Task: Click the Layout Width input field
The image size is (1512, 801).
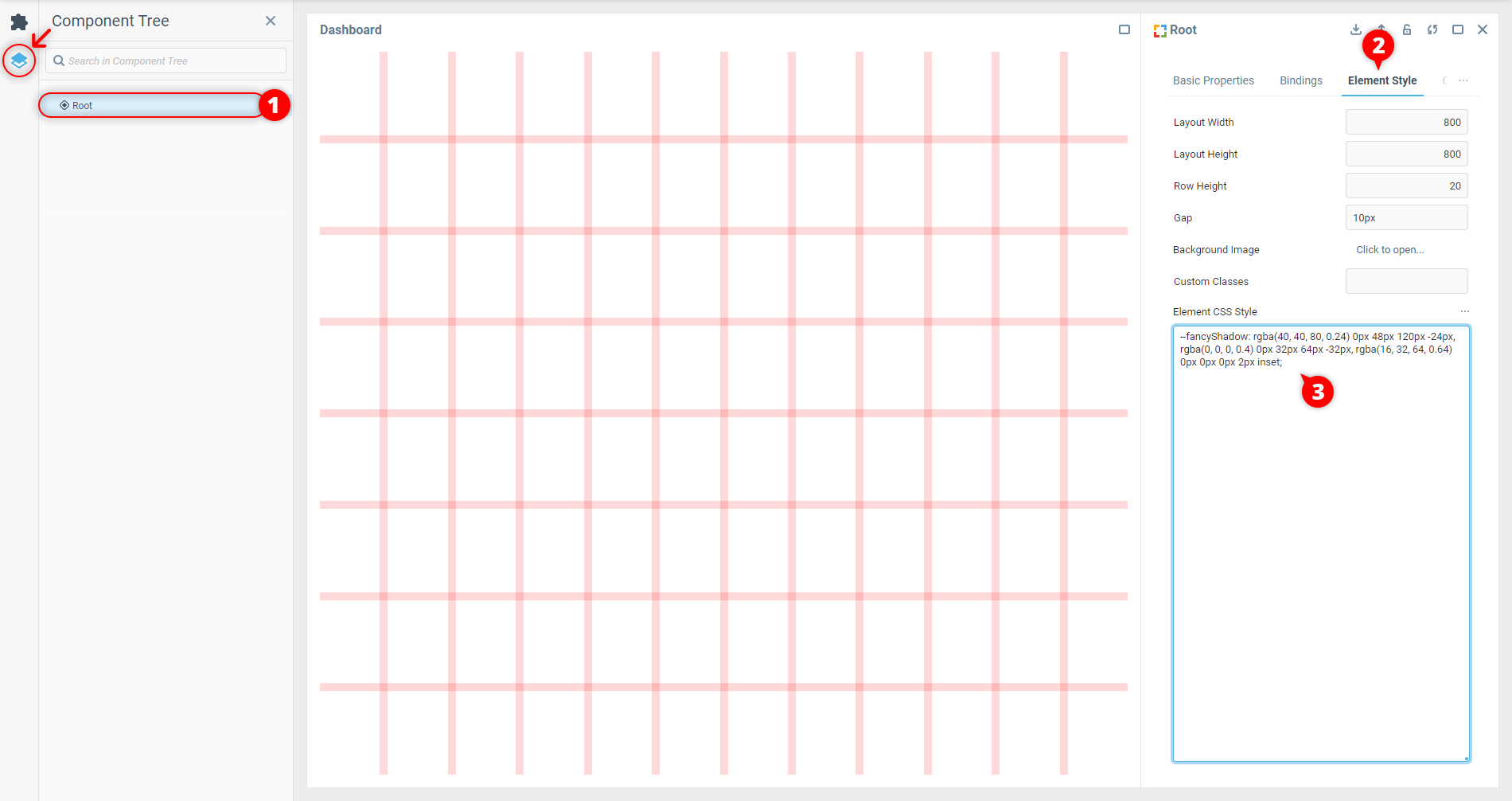Action: click(x=1406, y=122)
